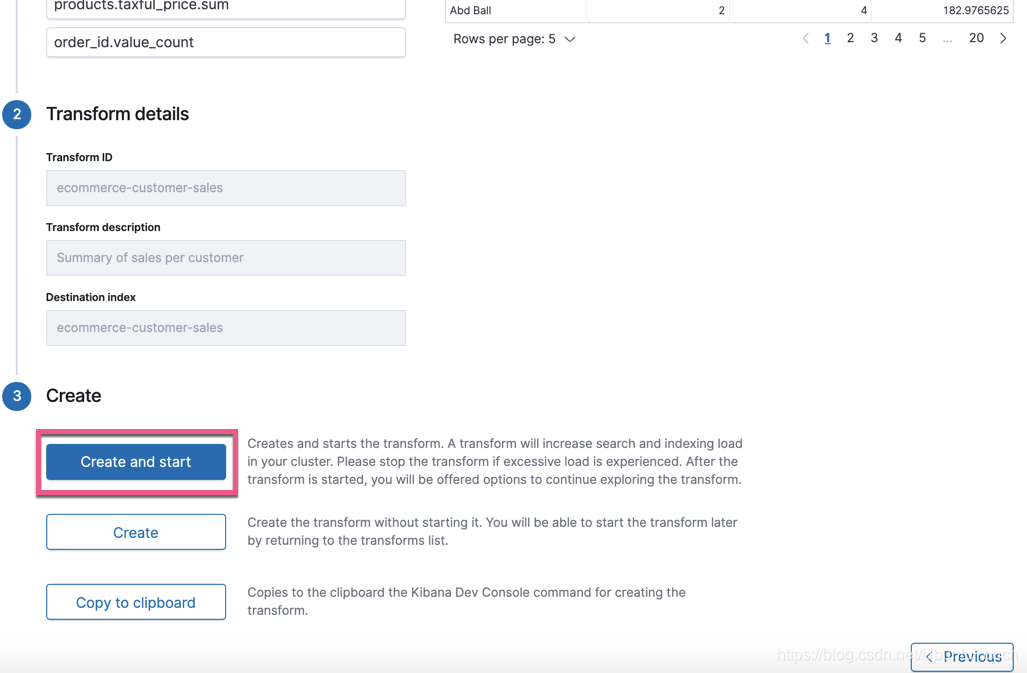Screen dimensions: 1027x673
Task: Click Copy to clipboard for the Dev Console command
Action: pyautogui.click(x=135, y=602)
